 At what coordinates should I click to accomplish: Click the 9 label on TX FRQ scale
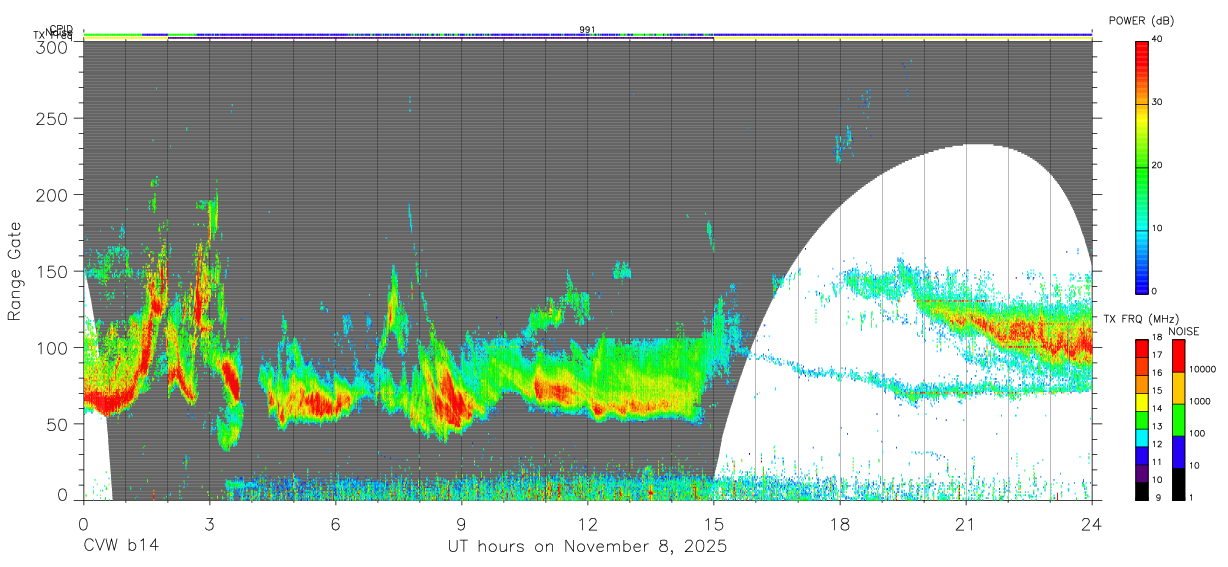coord(1156,497)
